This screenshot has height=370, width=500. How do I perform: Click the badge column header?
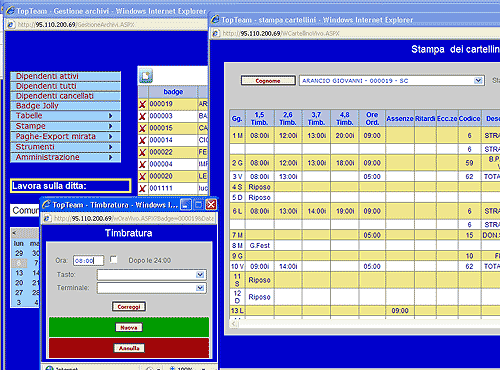173,92
